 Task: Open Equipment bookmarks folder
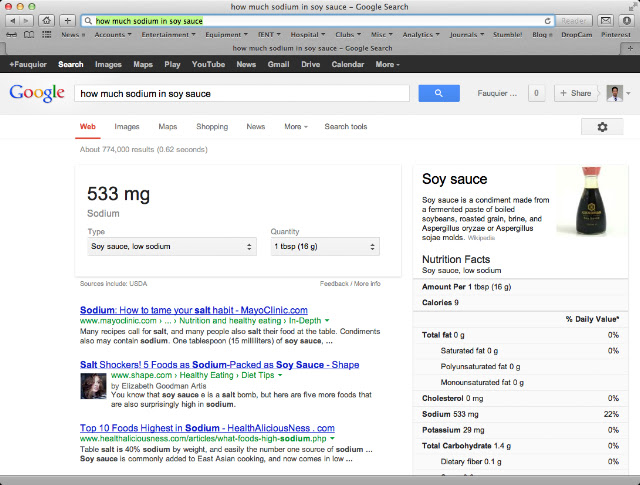point(227,35)
